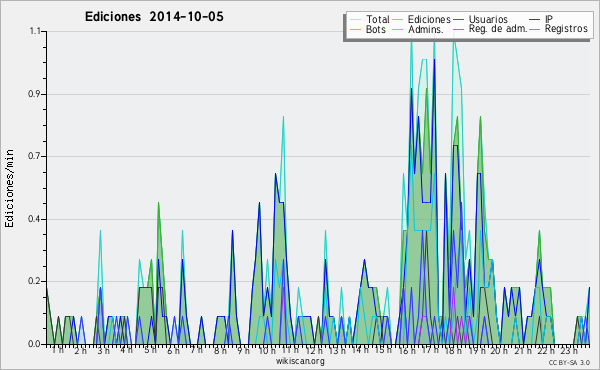The image size is (600, 370).
Task: Click the 5 h tick on time axis
Action: coord(150,350)
